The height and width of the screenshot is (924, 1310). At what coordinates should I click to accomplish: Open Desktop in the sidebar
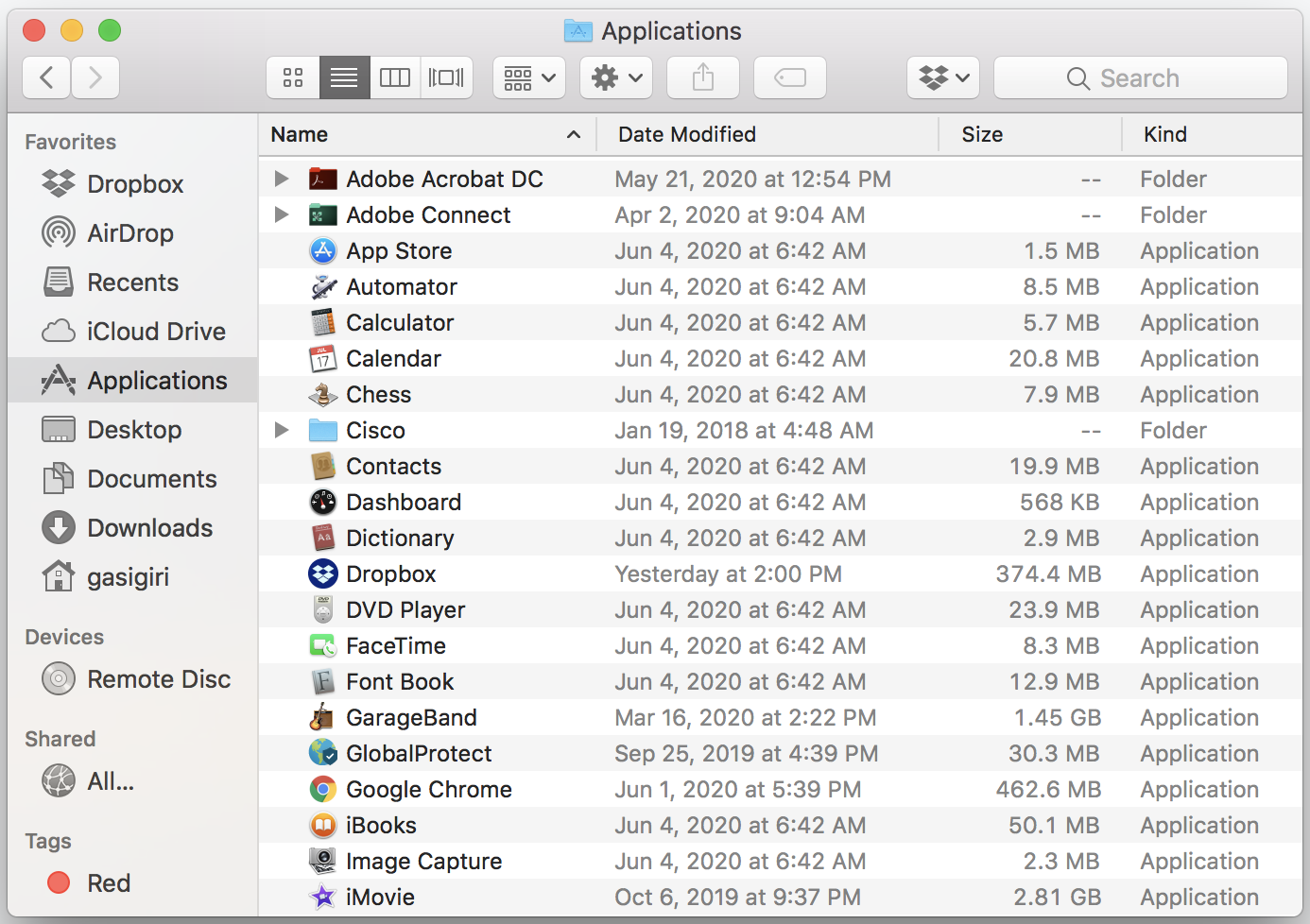(132, 430)
